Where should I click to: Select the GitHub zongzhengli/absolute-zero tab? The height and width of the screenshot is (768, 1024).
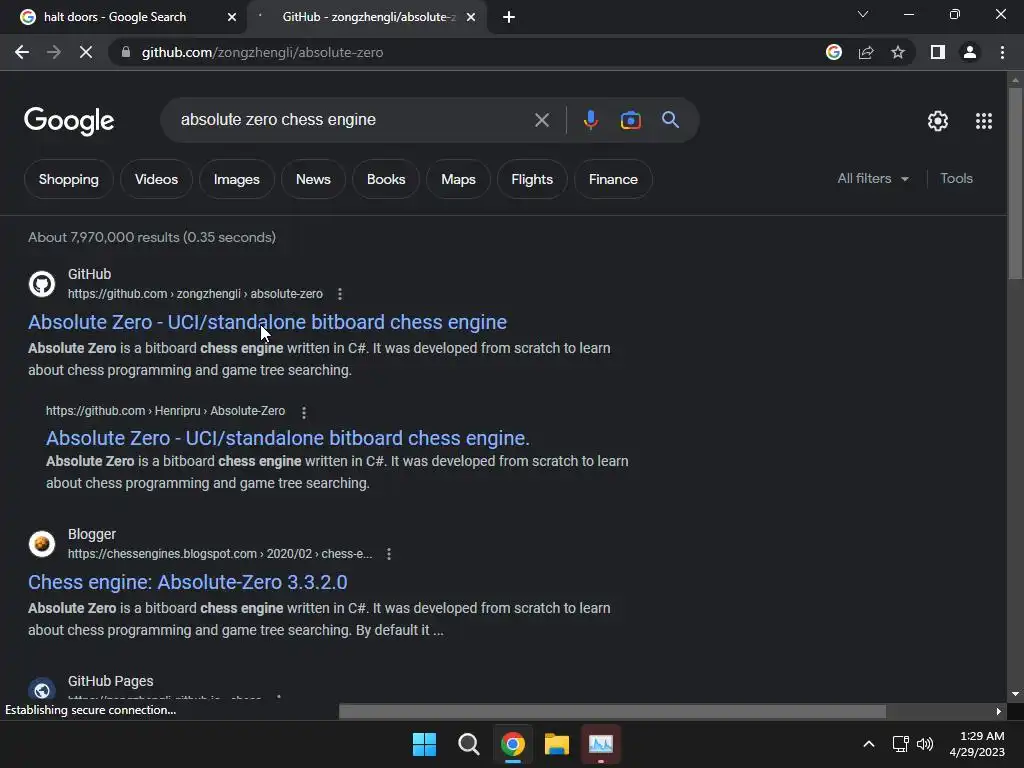[366, 17]
